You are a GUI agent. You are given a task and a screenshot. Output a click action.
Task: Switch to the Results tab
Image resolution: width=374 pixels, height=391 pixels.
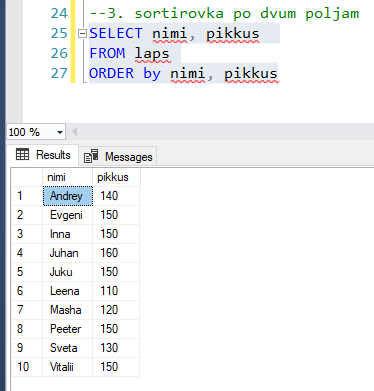click(43, 155)
